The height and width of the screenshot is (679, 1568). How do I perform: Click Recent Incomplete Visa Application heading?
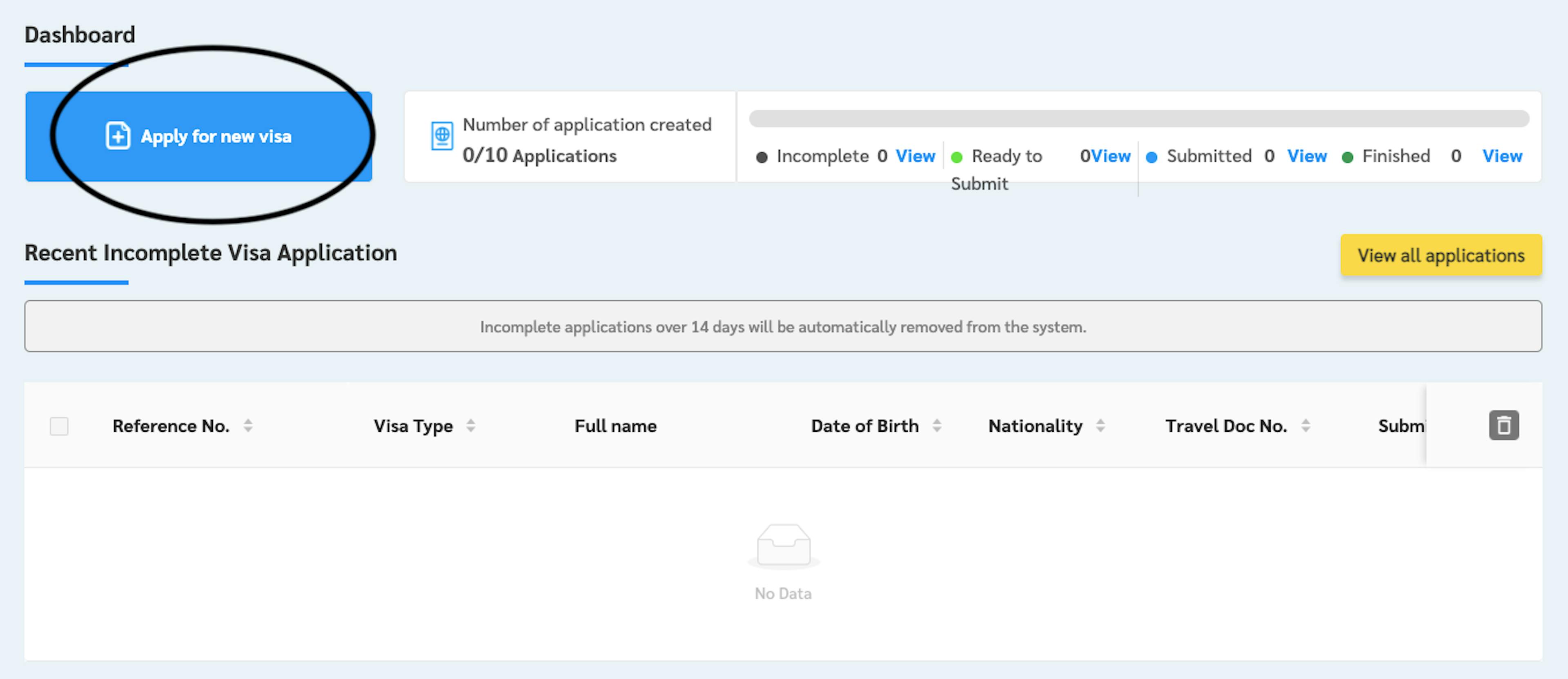pyautogui.click(x=211, y=253)
